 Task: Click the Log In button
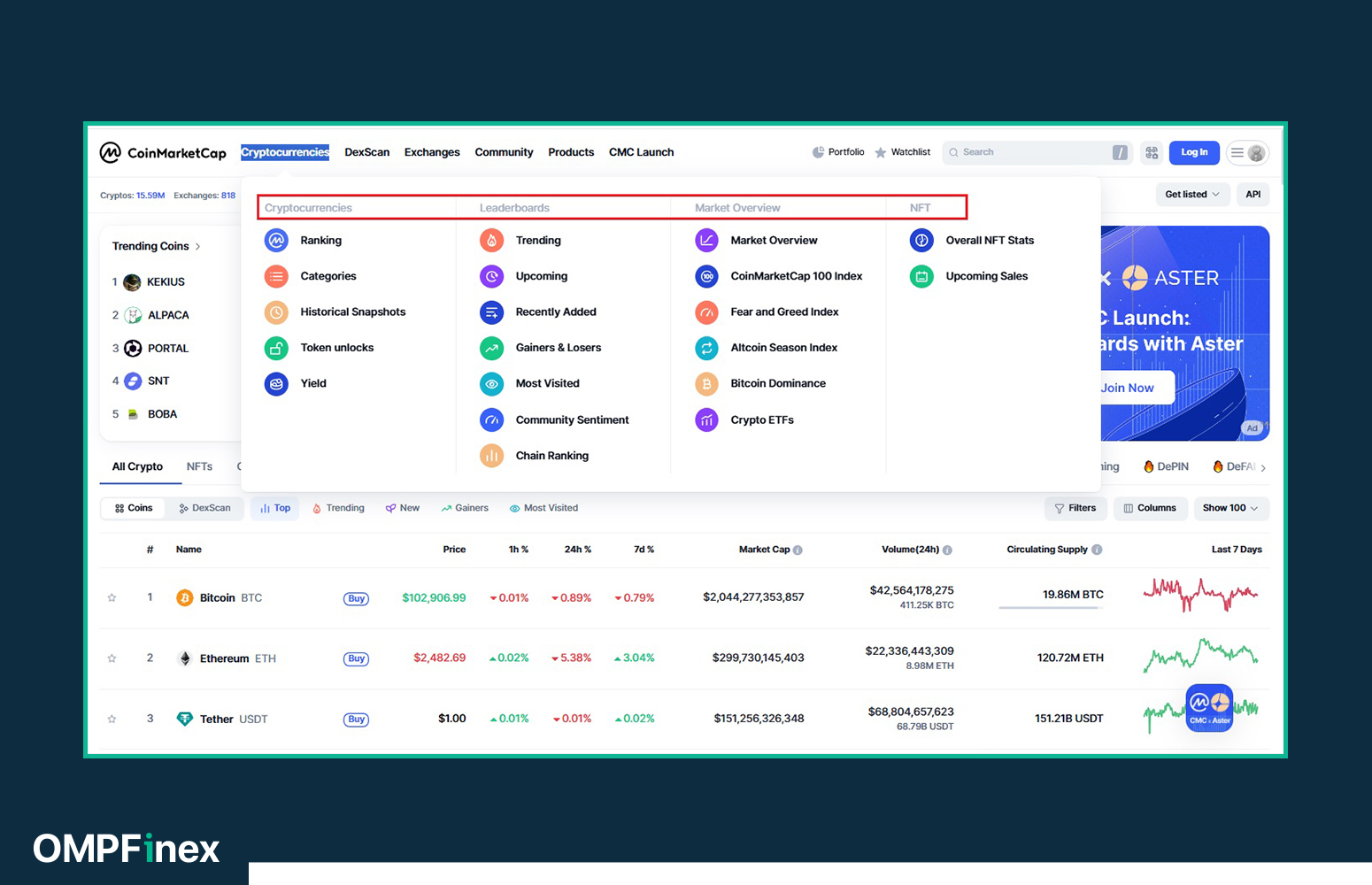(1194, 152)
